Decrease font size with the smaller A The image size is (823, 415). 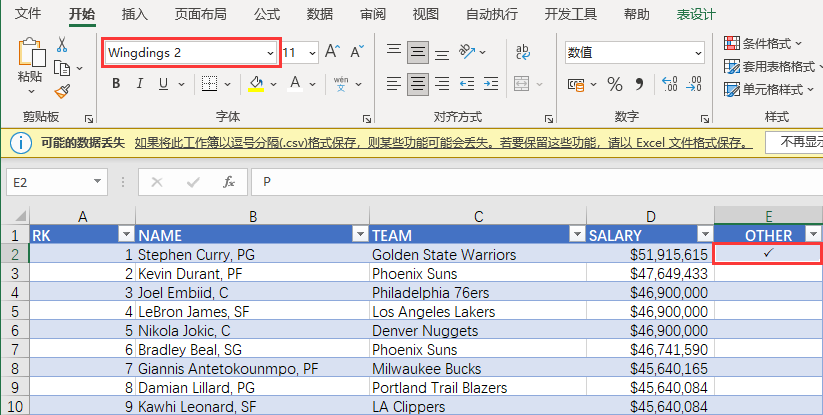[357, 51]
